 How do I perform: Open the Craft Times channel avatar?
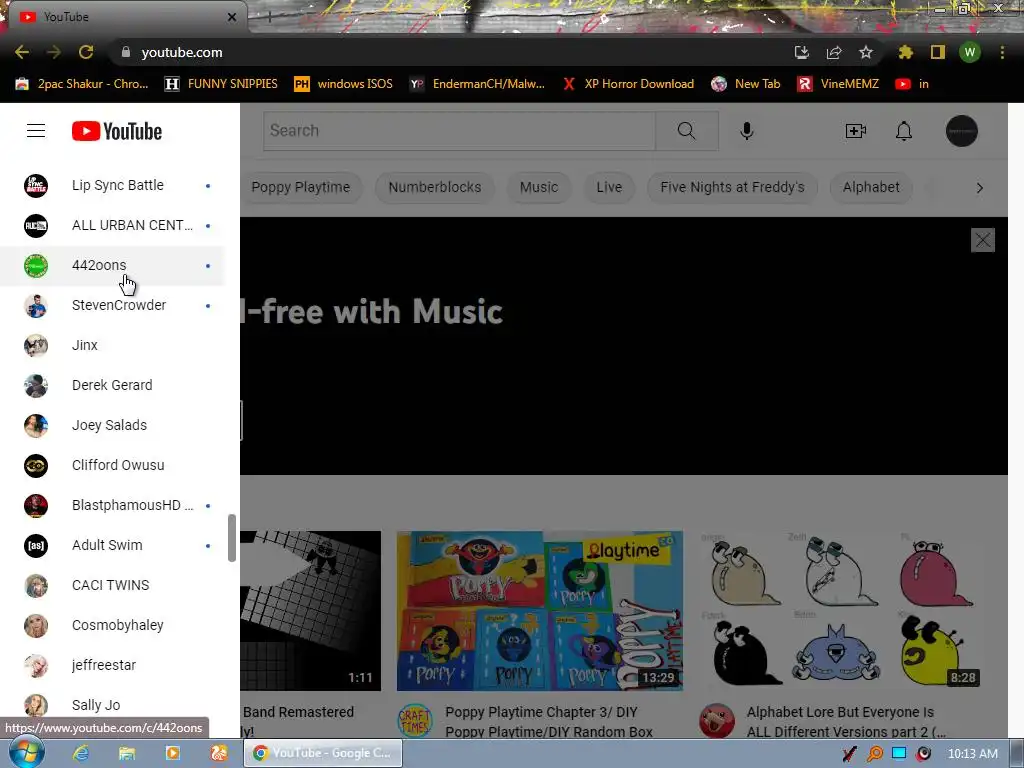(414, 721)
